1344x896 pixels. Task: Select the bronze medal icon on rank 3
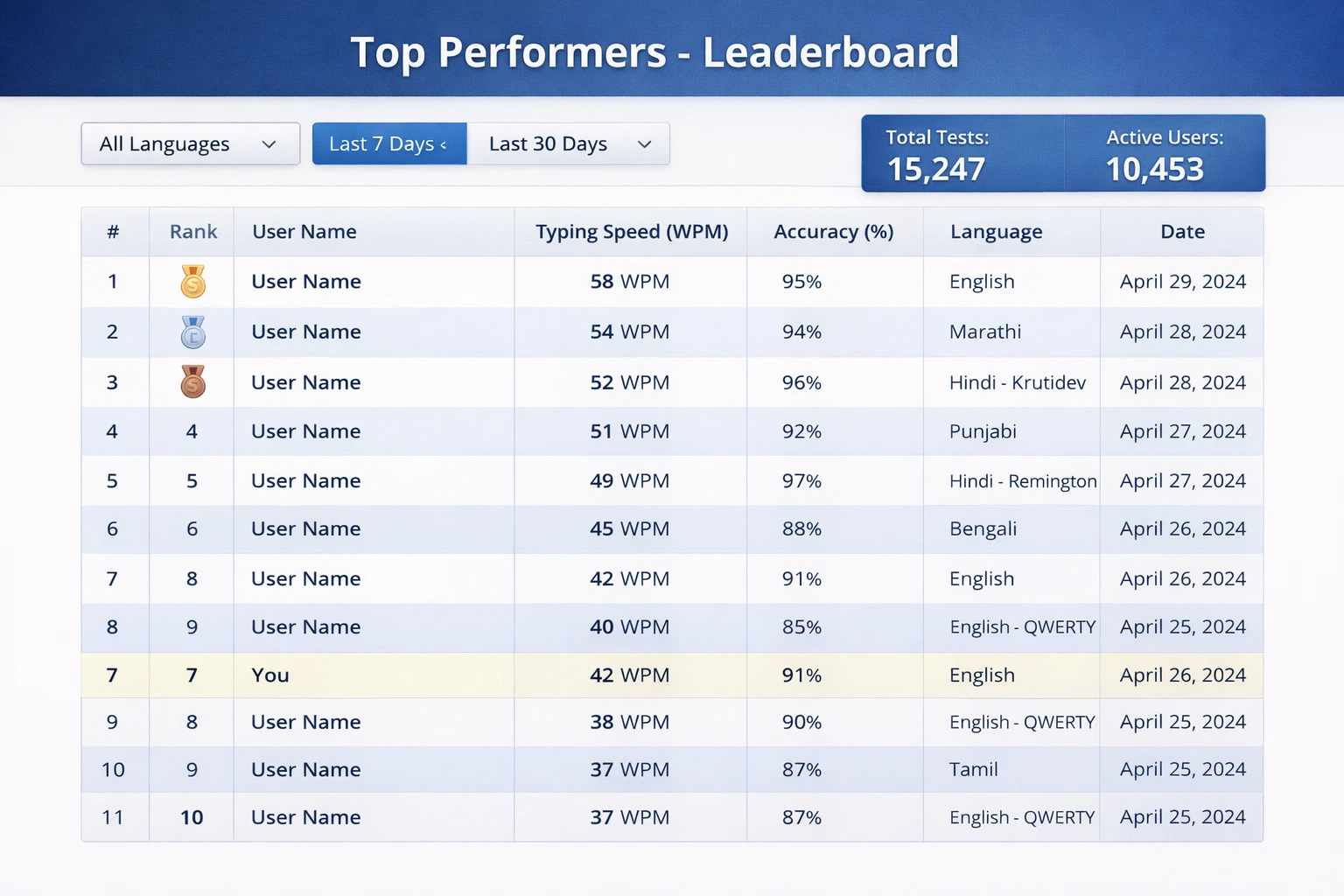click(192, 382)
